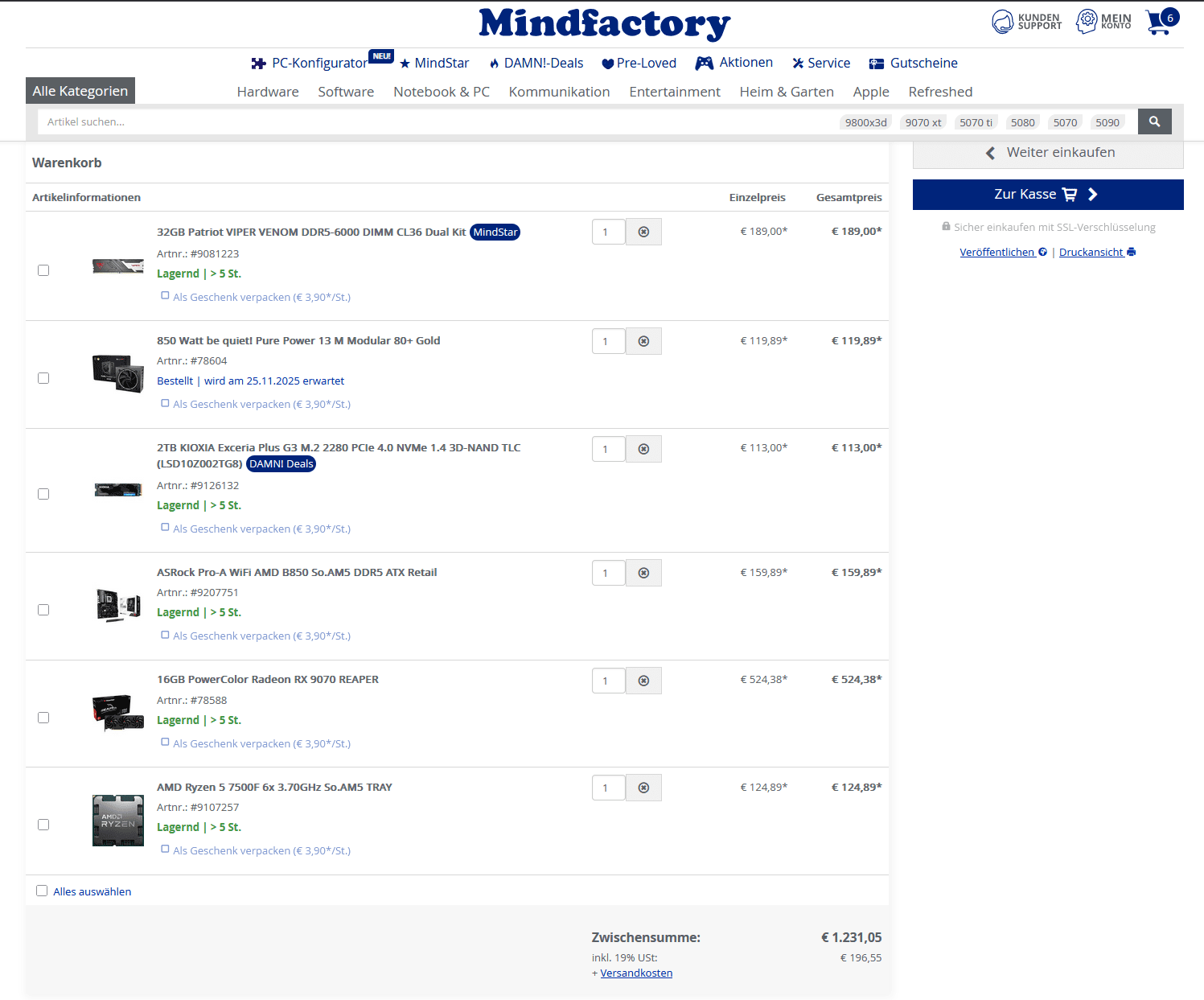Enable gift wrap for Patriot VIPER VENOM

tap(165, 296)
